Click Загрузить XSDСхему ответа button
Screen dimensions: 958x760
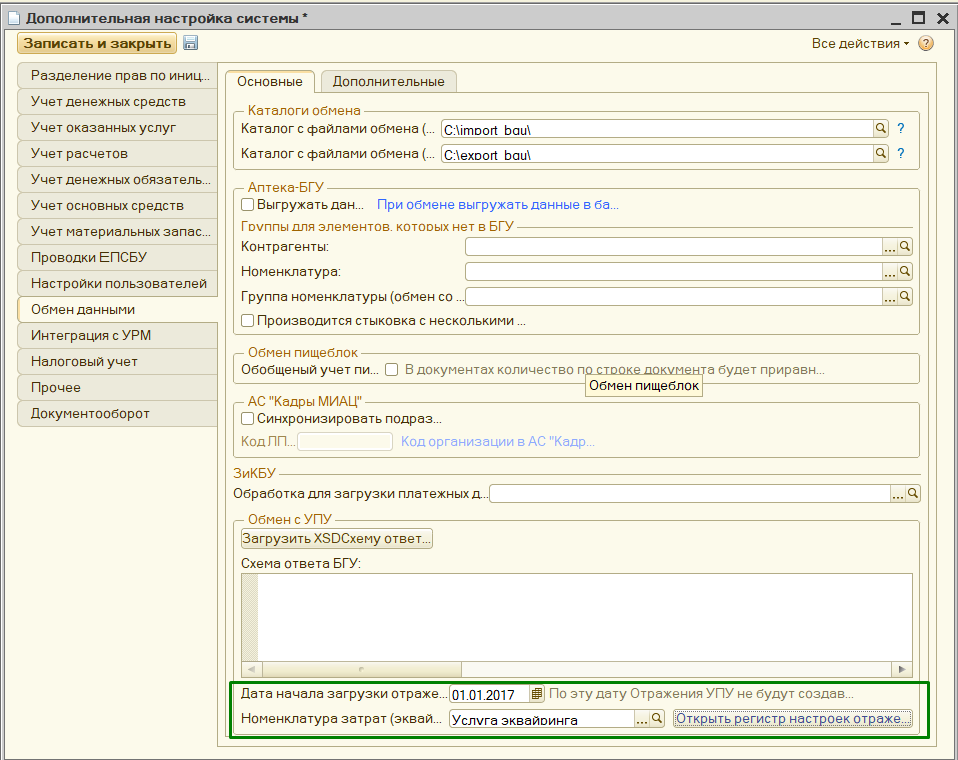[x=337, y=538]
